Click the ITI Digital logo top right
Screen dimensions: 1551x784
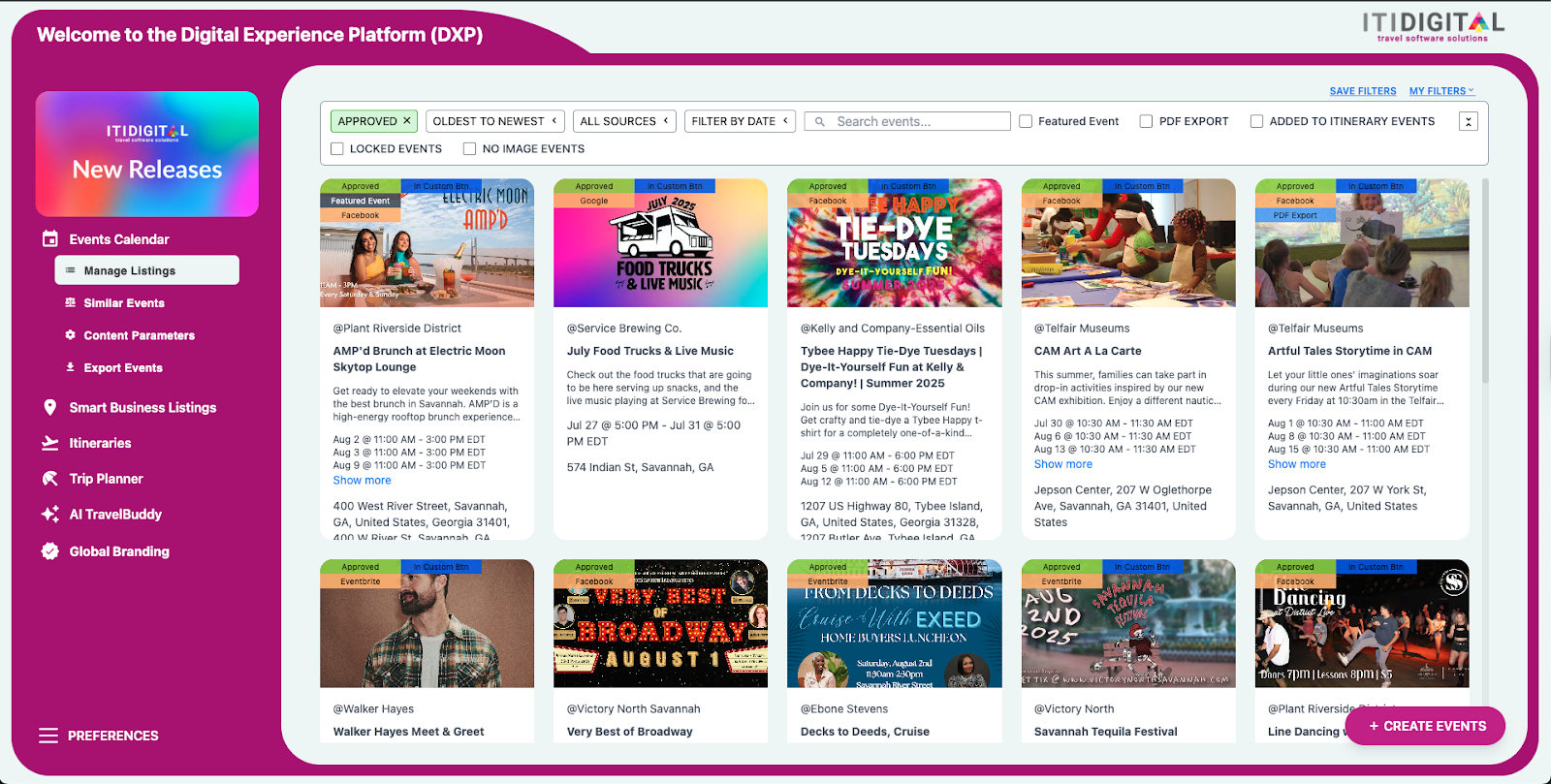[1433, 25]
